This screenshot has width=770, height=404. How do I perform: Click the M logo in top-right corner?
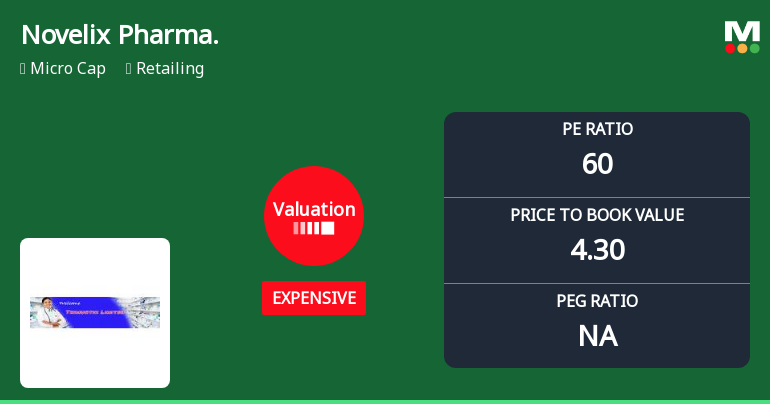click(742, 31)
